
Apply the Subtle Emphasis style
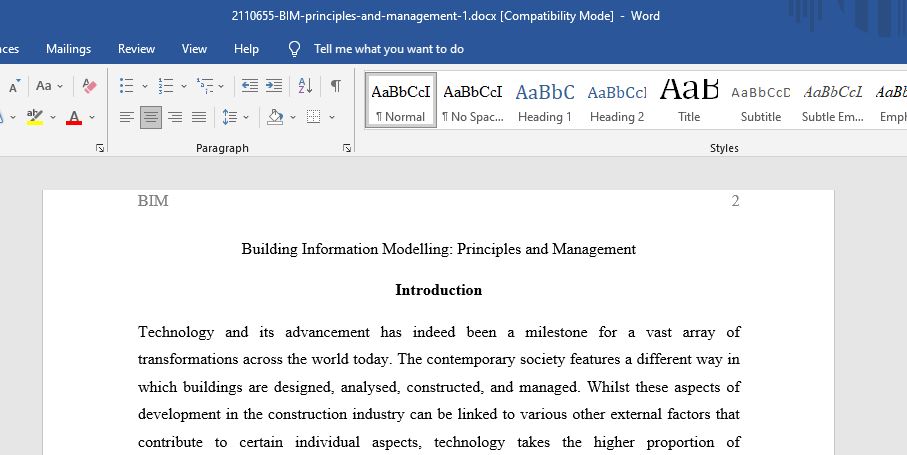click(833, 100)
